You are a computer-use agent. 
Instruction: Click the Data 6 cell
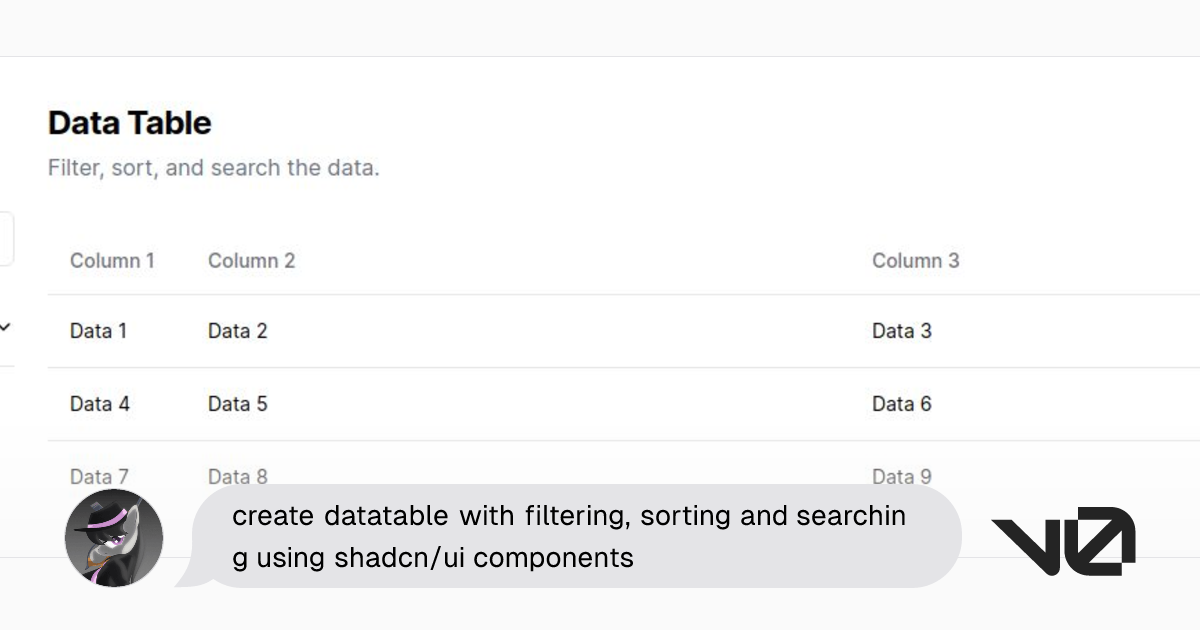point(901,404)
